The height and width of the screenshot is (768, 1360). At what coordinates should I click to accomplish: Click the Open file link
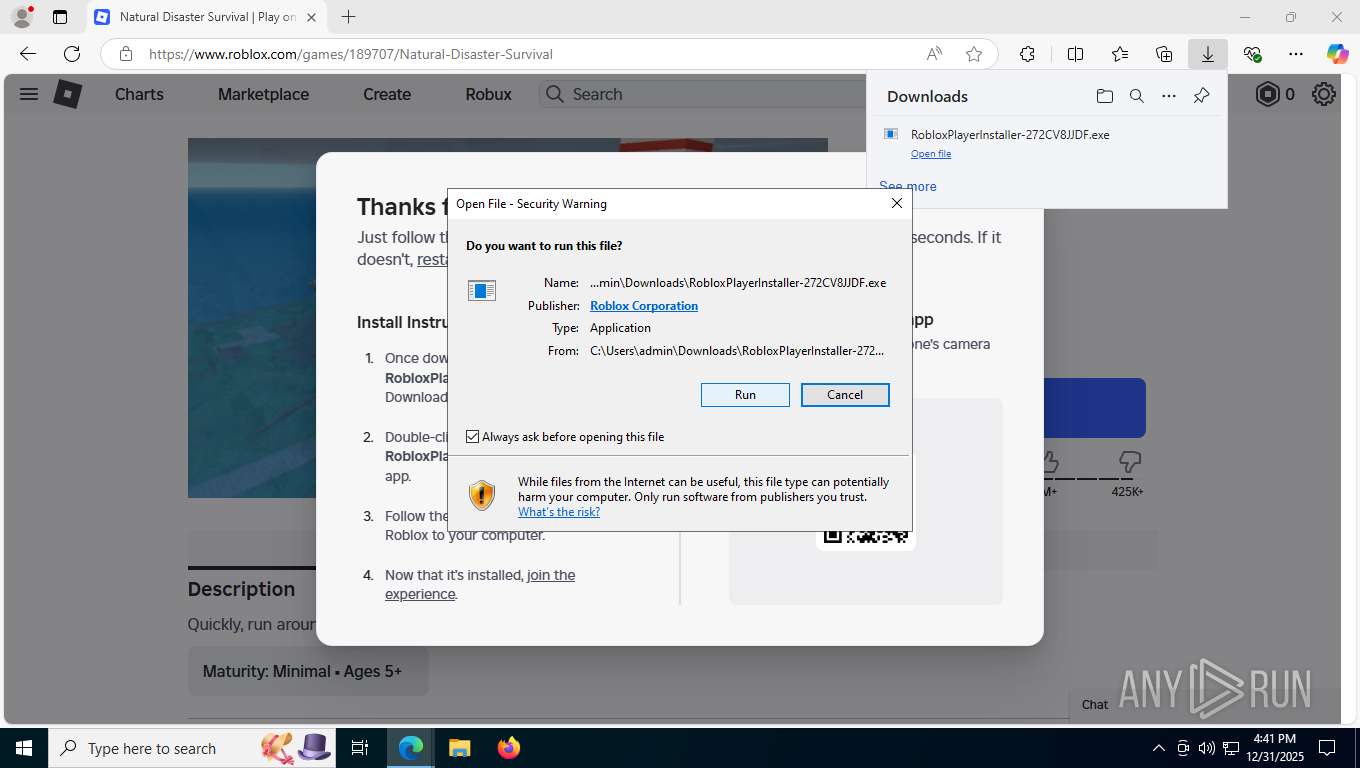[x=931, y=154]
